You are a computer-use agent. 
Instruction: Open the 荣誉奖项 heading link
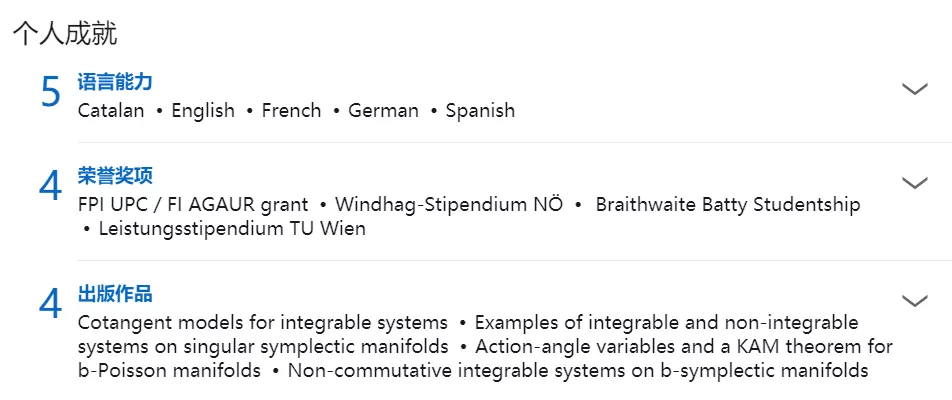[x=115, y=176]
